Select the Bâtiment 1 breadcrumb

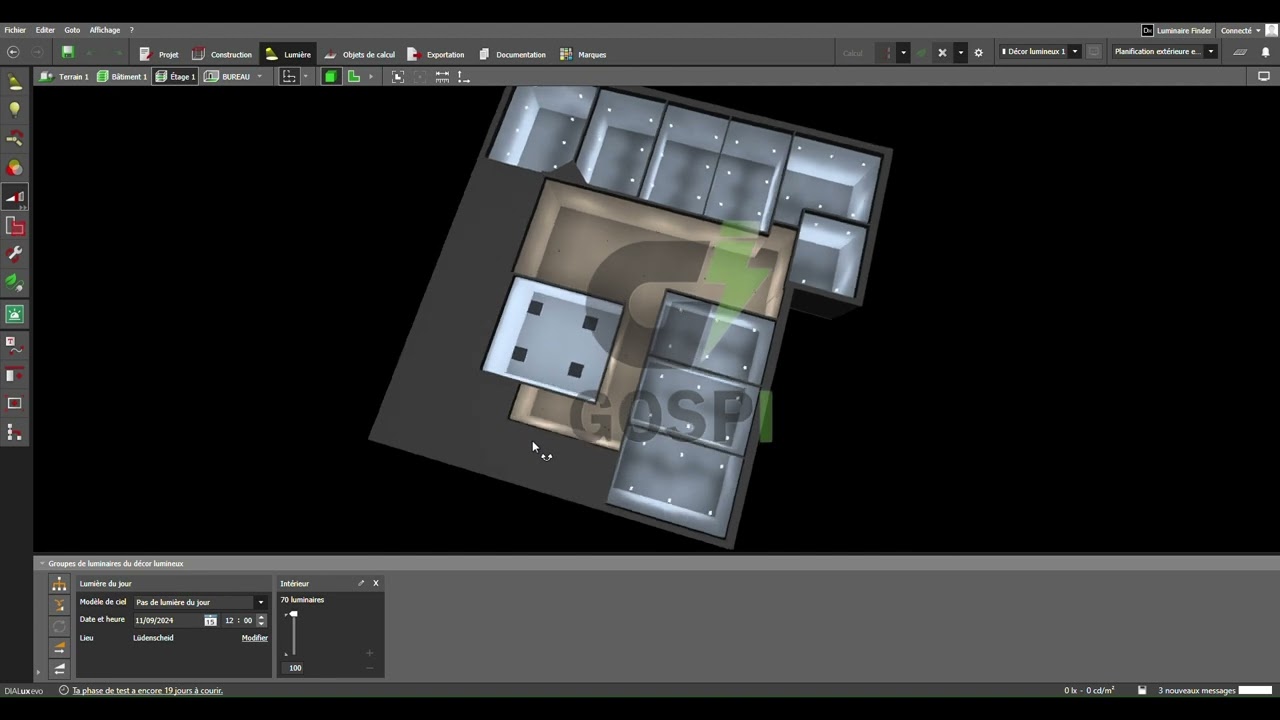[122, 77]
